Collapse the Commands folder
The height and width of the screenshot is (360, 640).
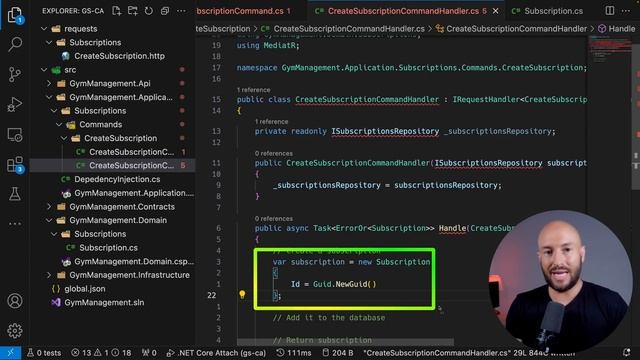click(100, 124)
